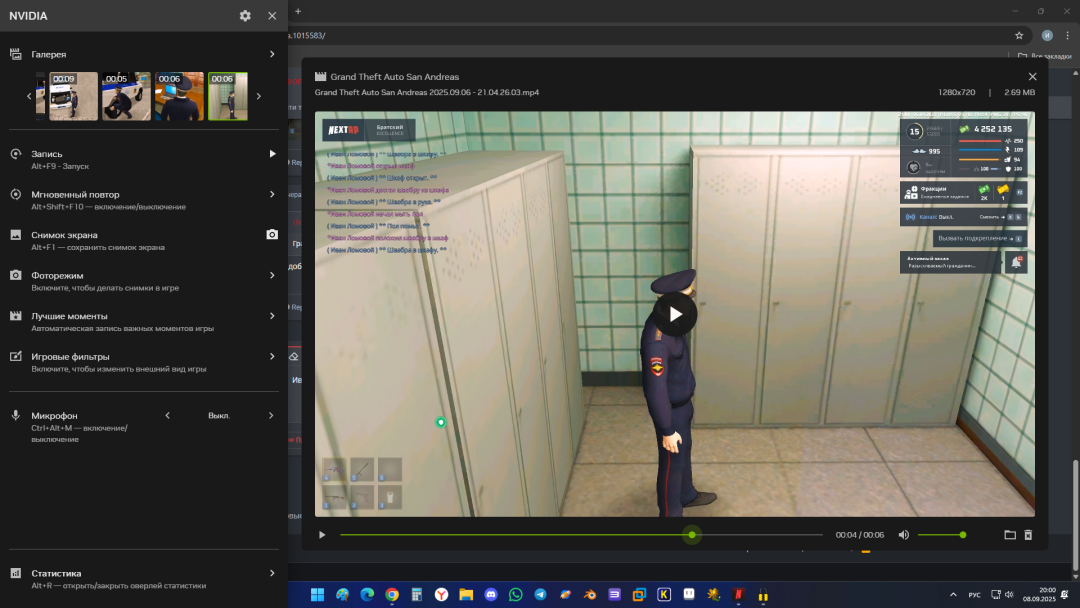
Task: Show next gallery thumbnails arrow
Action: click(x=259, y=96)
